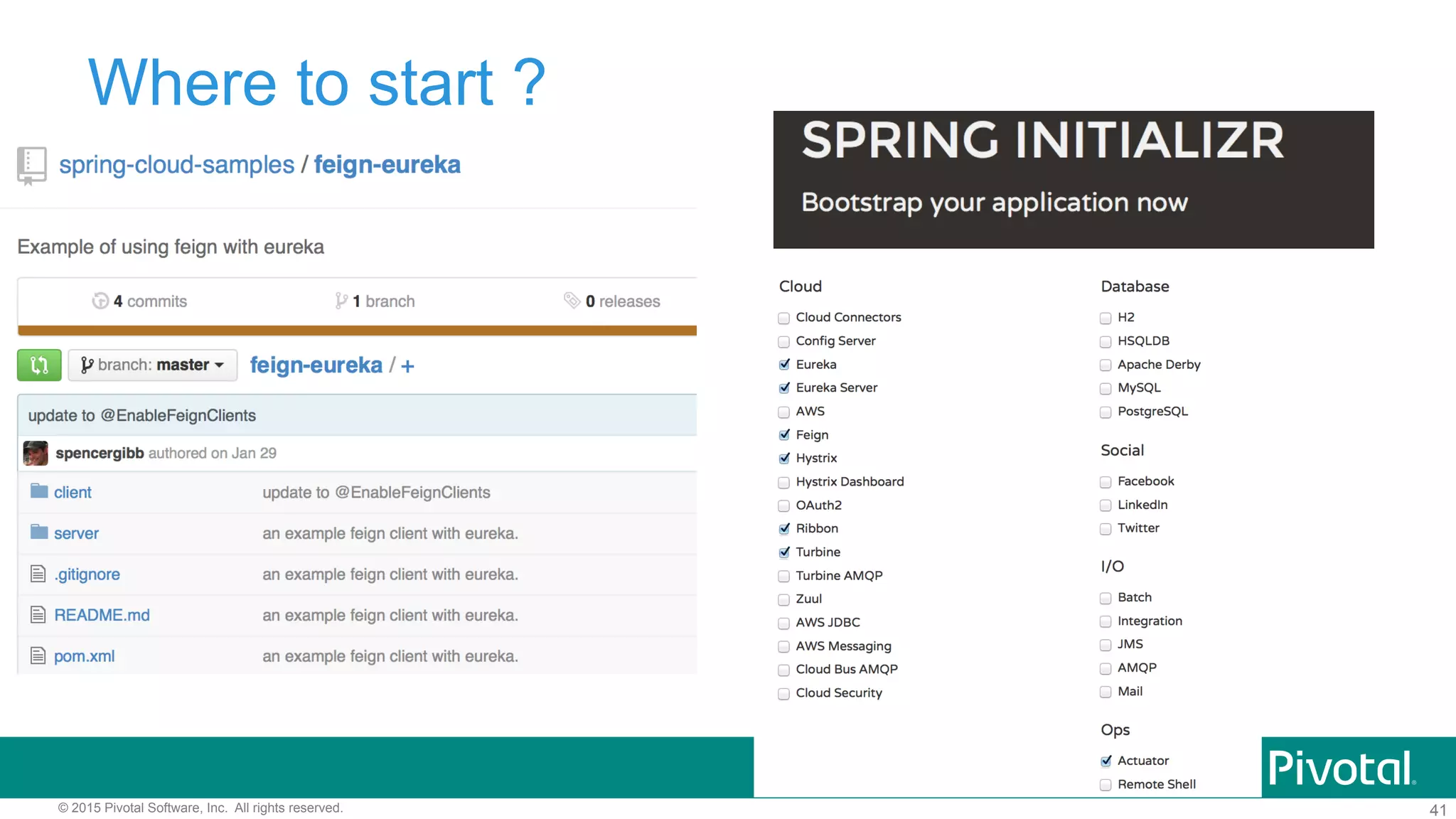The image size is (1456, 819).
Task: Click the latest commit message 'update to @EnableFeignClients'
Action: [142, 416]
